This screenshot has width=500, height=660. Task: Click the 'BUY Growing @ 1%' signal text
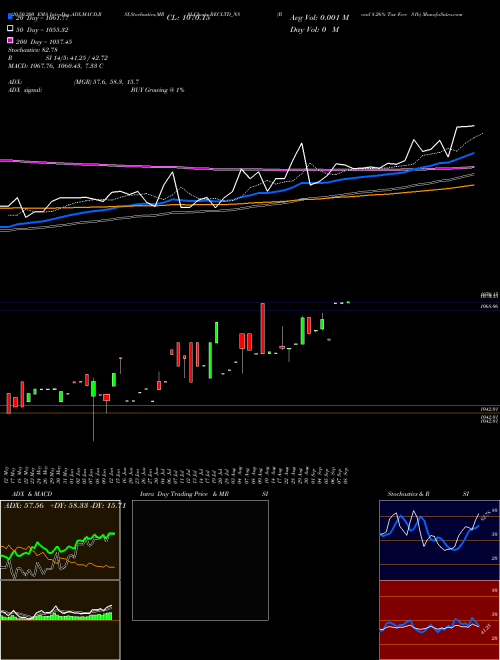[x=157, y=90]
